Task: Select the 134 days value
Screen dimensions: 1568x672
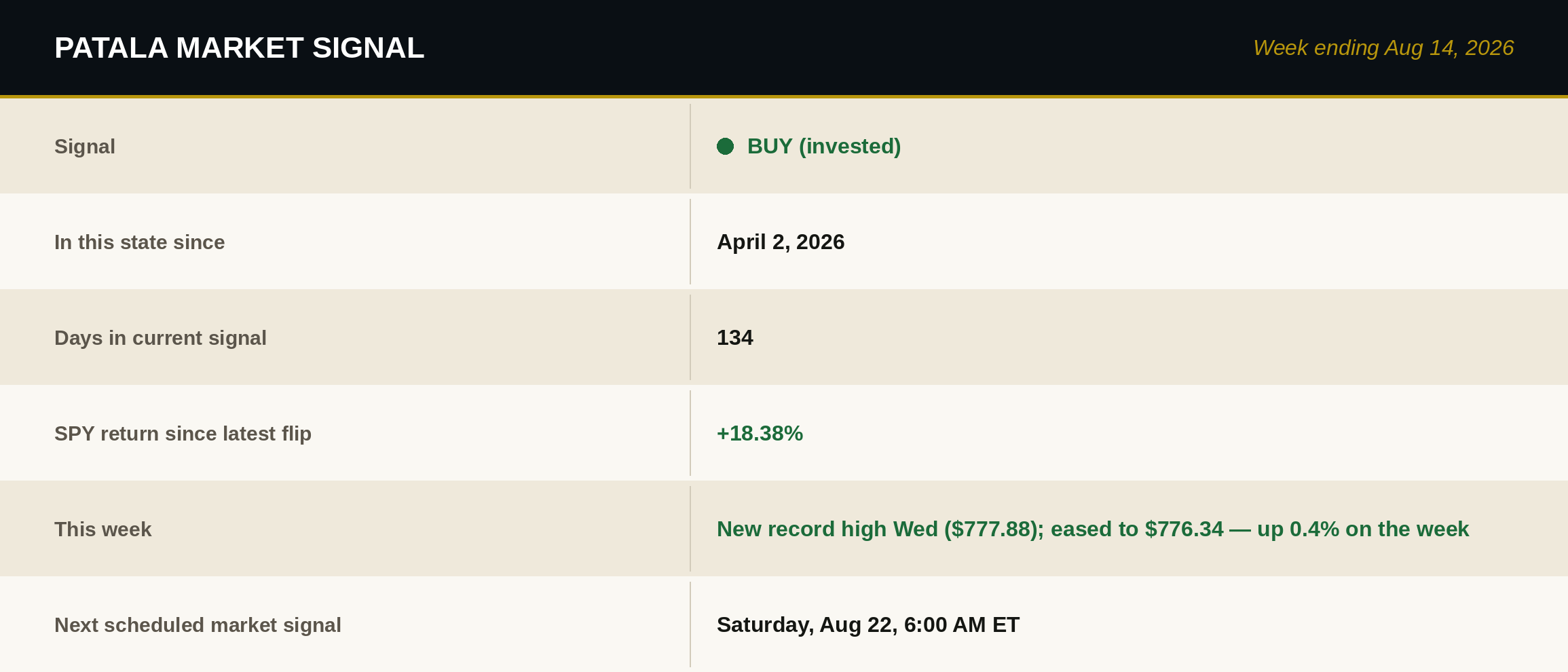Action: pos(735,337)
